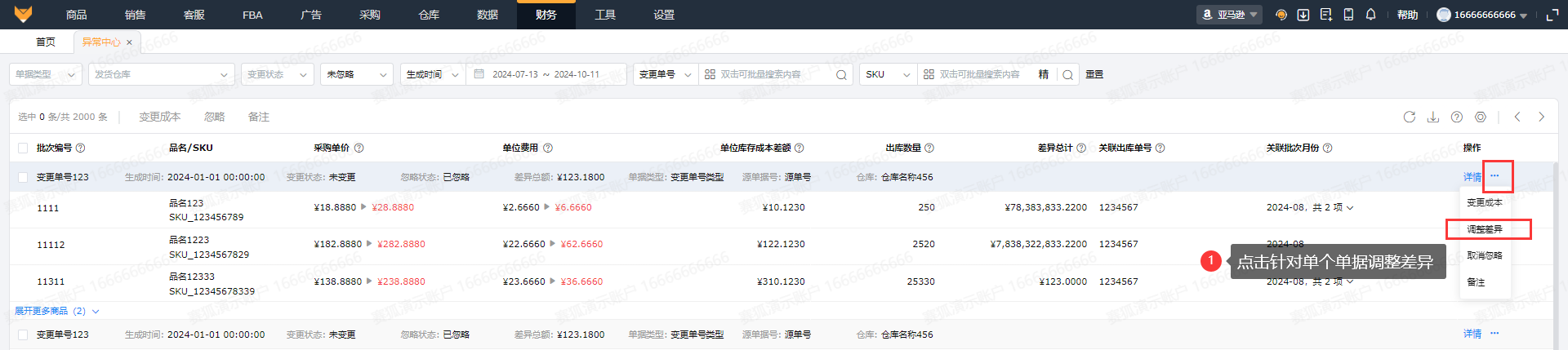Expand 展开更多商品 (2) rows

click(57, 311)
